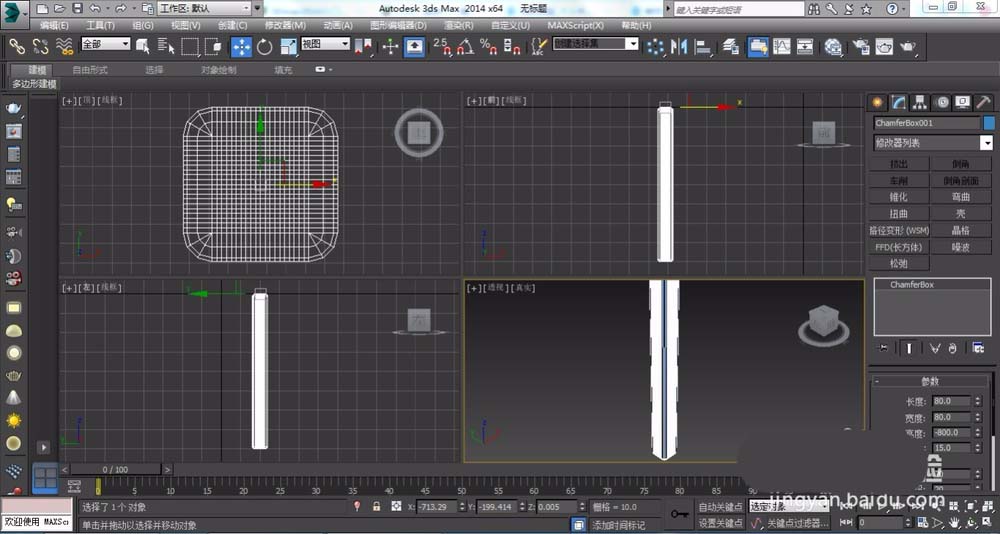This screenshot has height=534, width=1000.
Task: Apply the Extrude (挤出) modifier button
Action: point(899,164)
